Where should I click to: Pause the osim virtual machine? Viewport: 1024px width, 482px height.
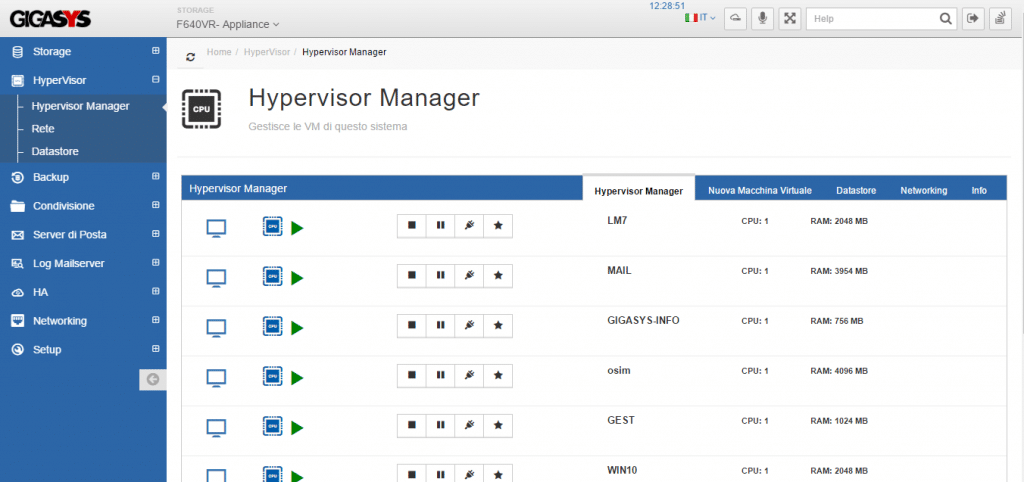pos(440,375)
